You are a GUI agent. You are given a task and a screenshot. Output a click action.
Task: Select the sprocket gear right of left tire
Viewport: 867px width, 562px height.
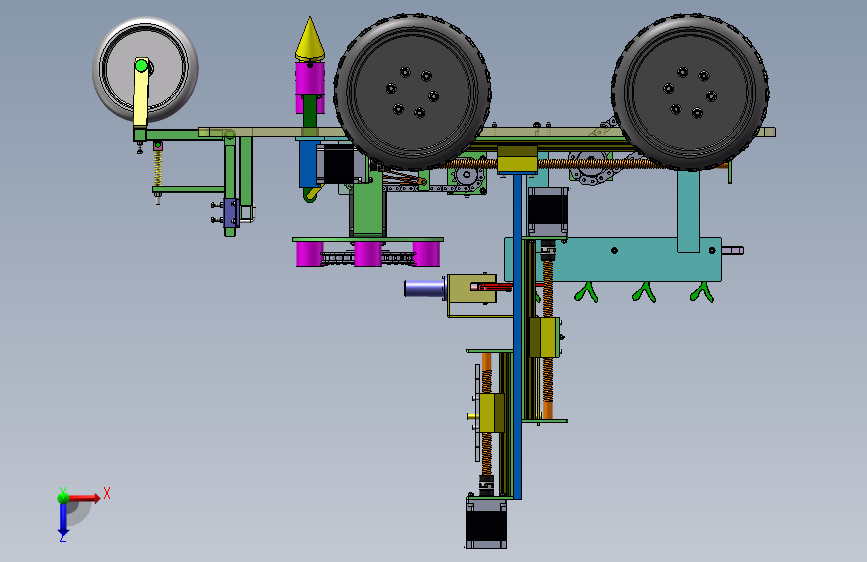(467, 177)
